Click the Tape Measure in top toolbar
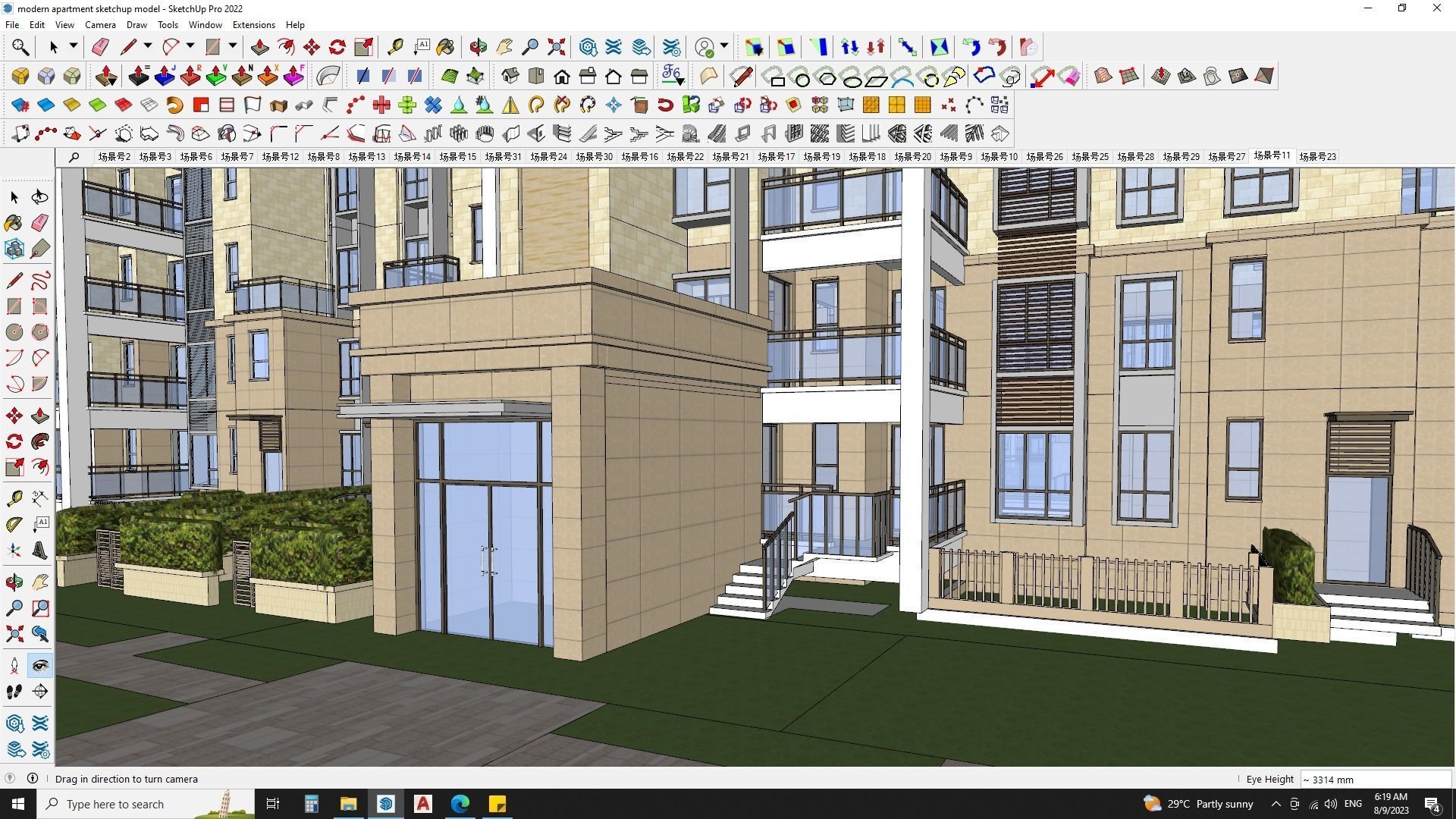The image size is (1456, 819). coord(395,48)
